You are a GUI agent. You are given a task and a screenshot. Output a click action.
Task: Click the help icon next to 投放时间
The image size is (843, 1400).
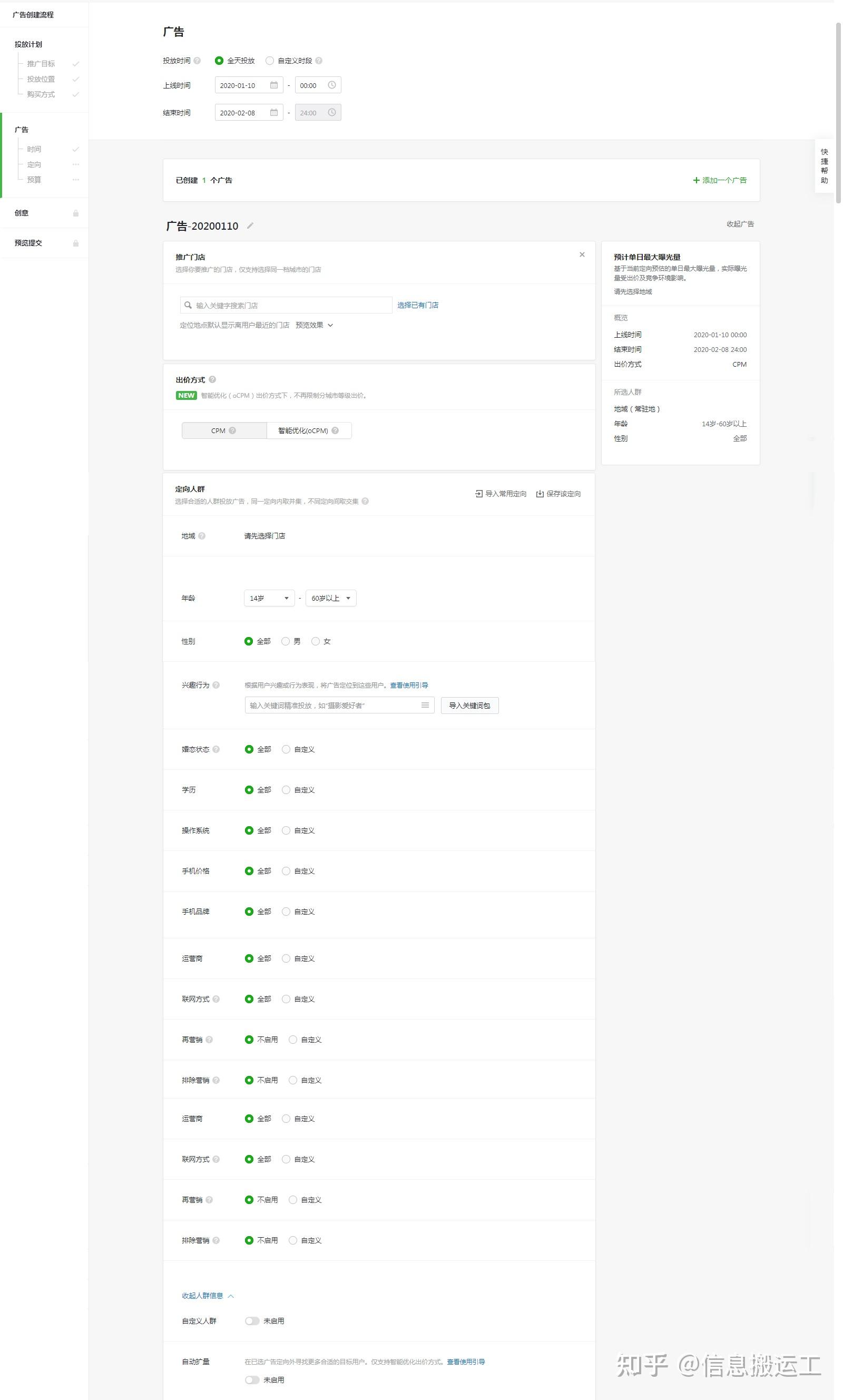[x=197, y=61]
